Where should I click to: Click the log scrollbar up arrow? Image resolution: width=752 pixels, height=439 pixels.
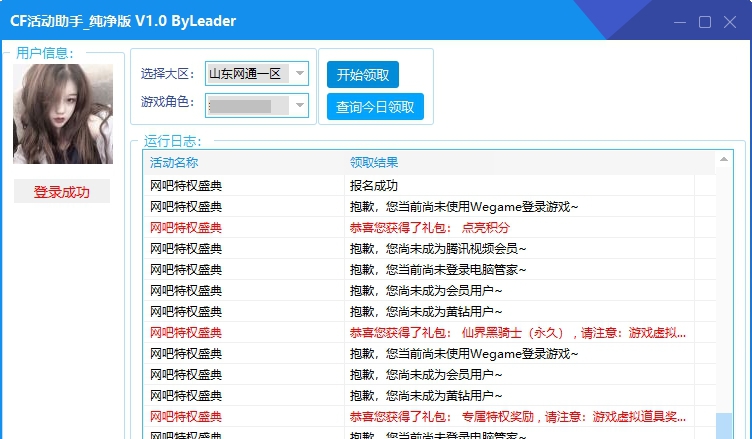724,159
